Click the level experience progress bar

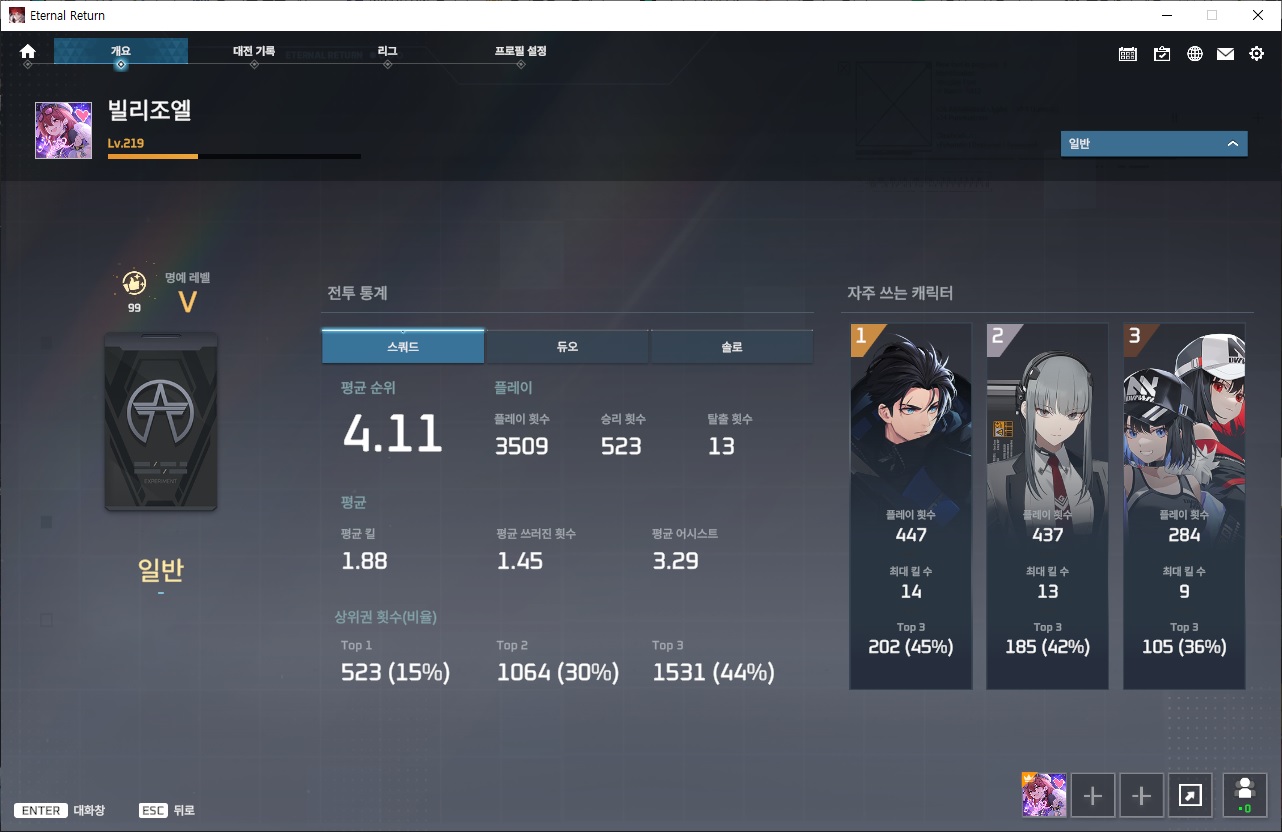[234, 157]
